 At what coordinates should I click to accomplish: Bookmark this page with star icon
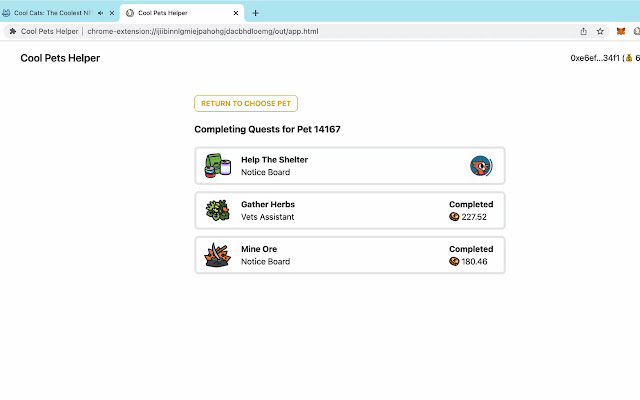tap(600, 31)
